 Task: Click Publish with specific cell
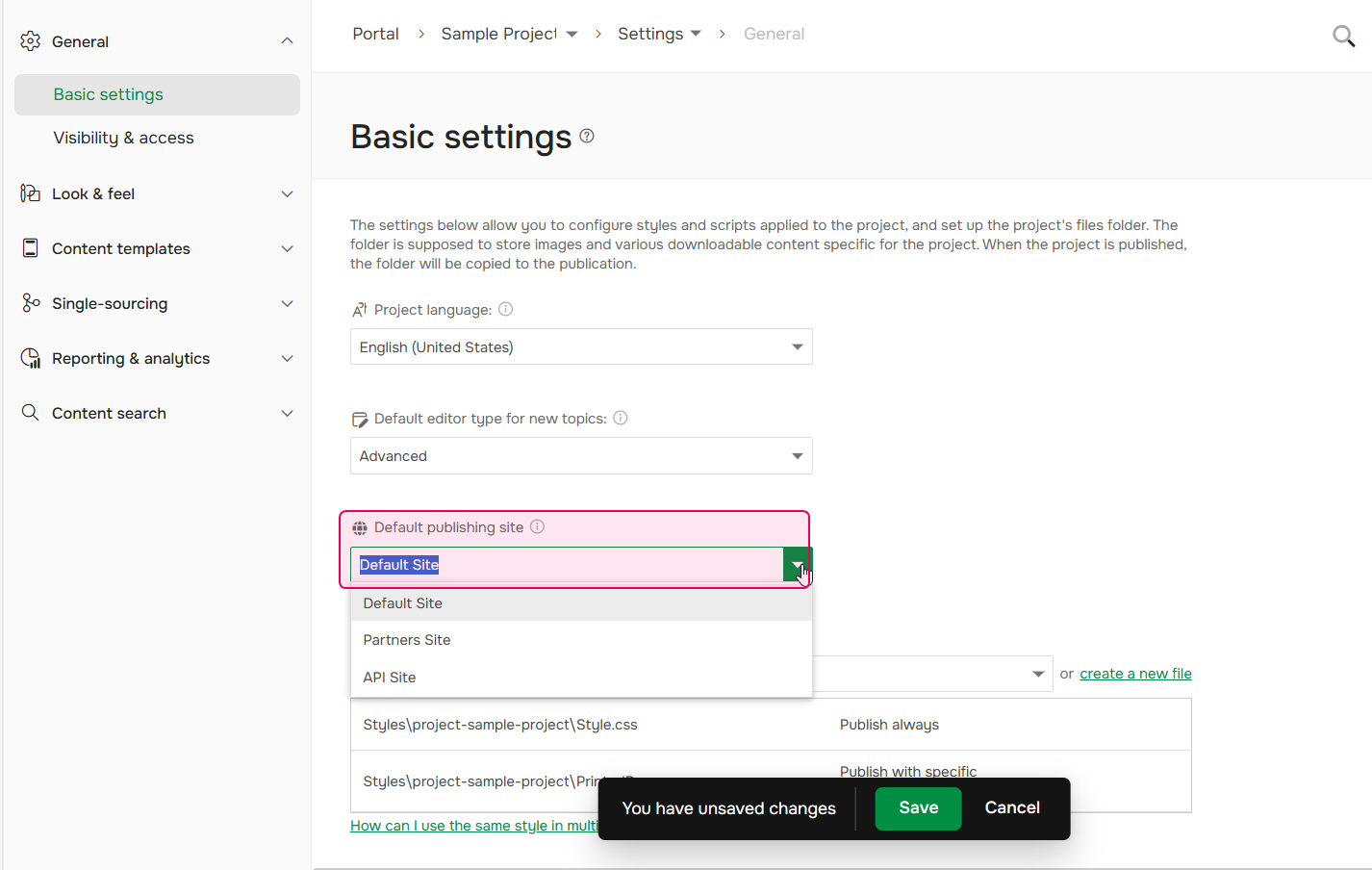click(908, 771)
